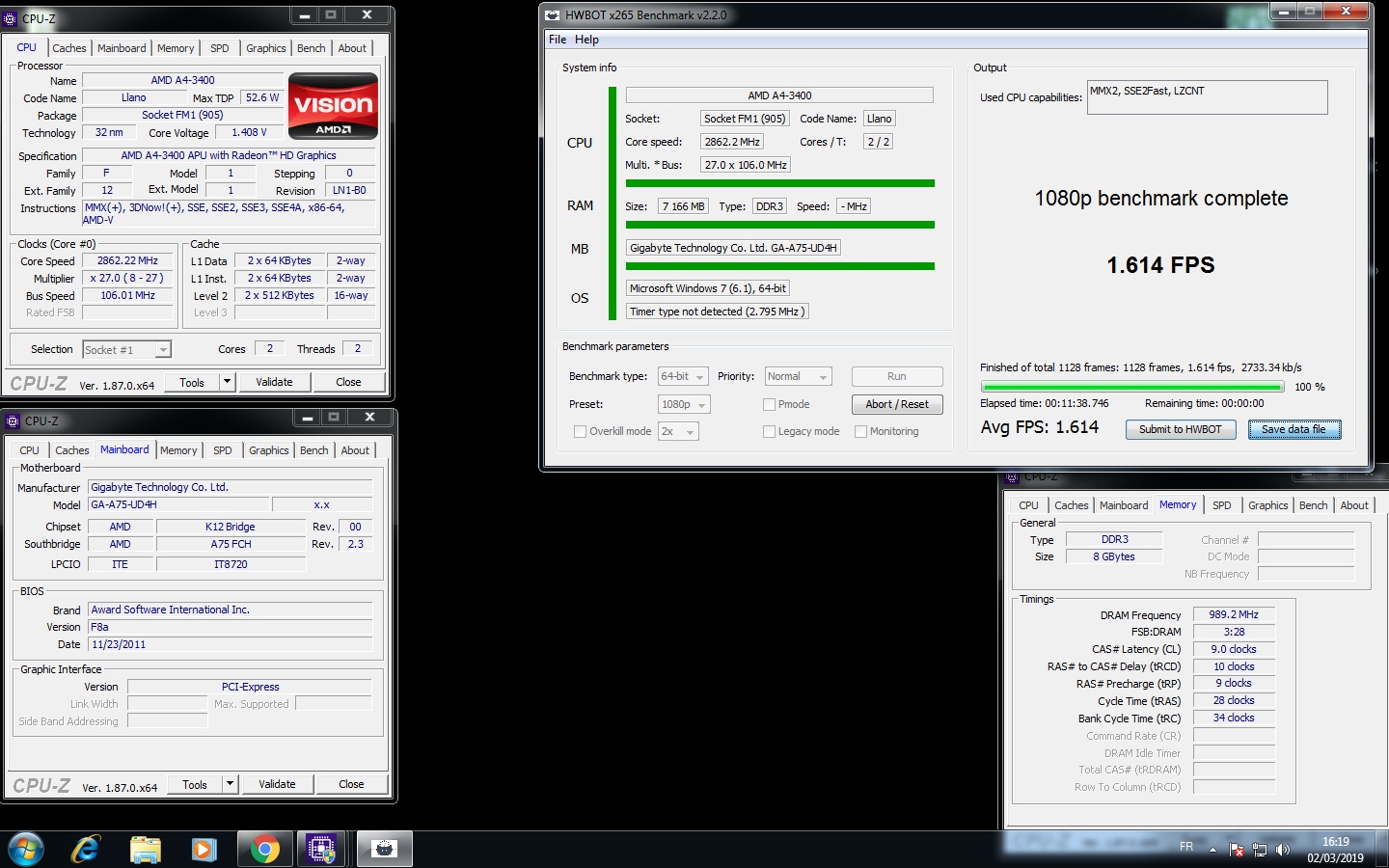This screenshot has height=868, width=1389.
Task: Click Level 2 cache 2 x 512 KBytes
Action: click(279, 295)
